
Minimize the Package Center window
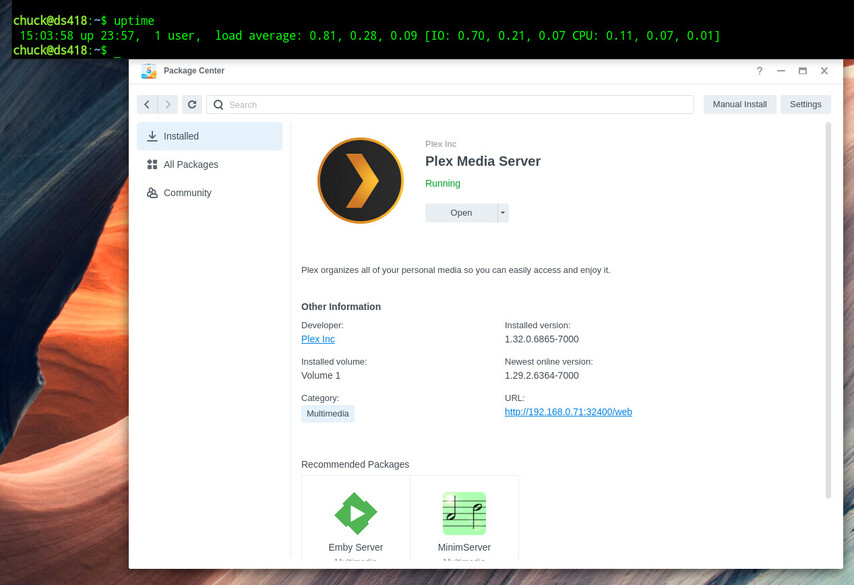(781, 71)
